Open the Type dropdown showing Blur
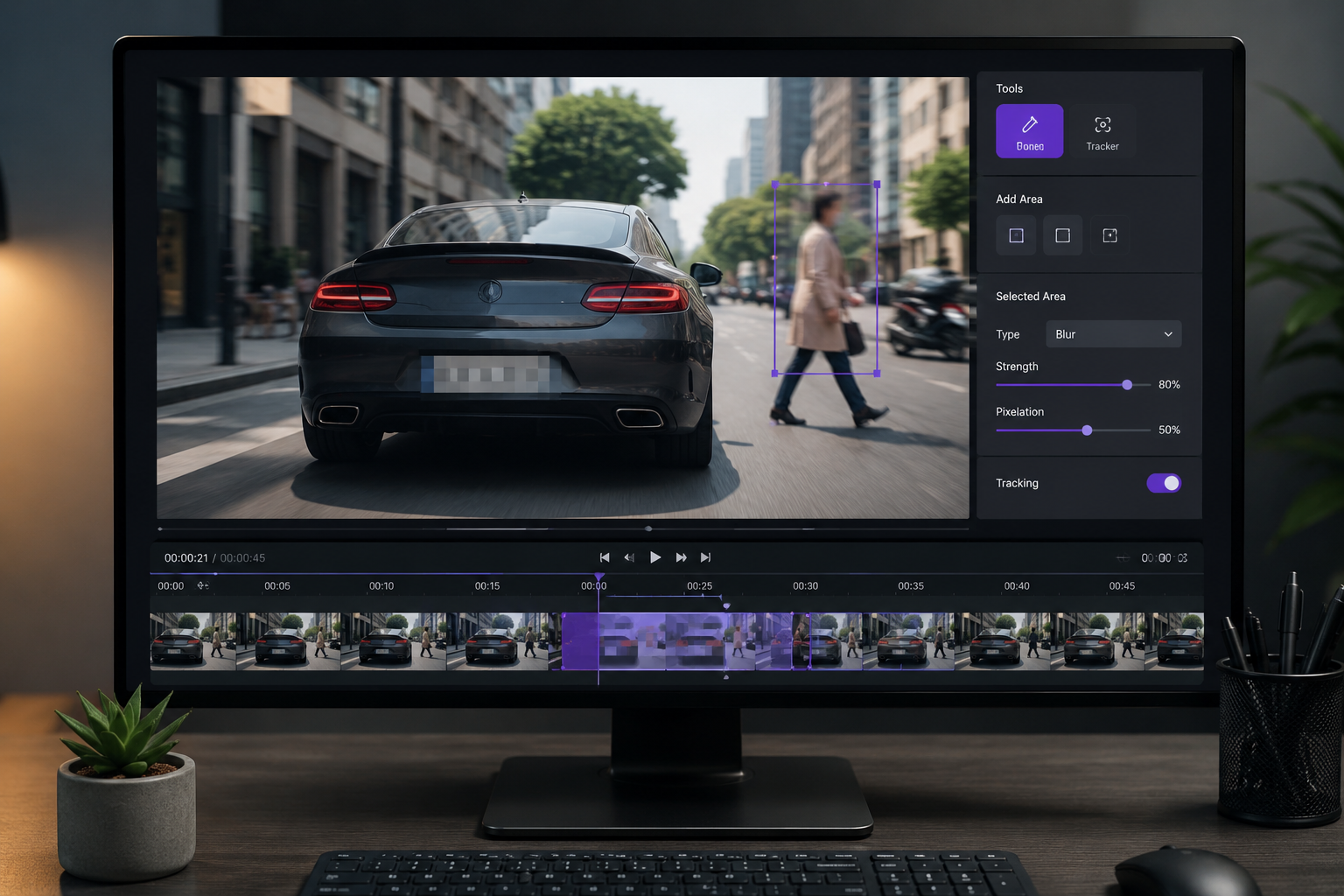 1113,334
